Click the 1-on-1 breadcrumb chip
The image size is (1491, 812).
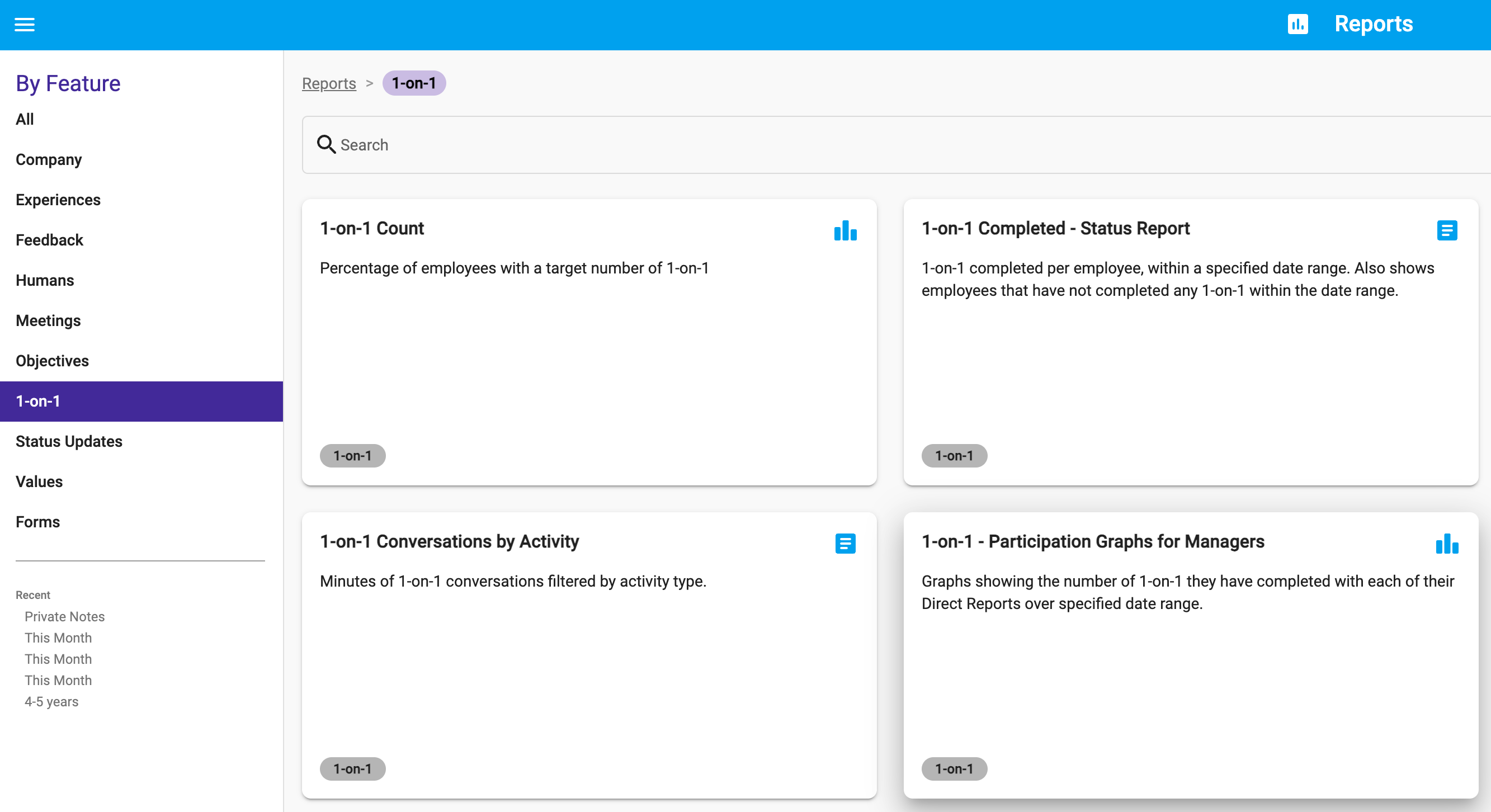(414, 83)
